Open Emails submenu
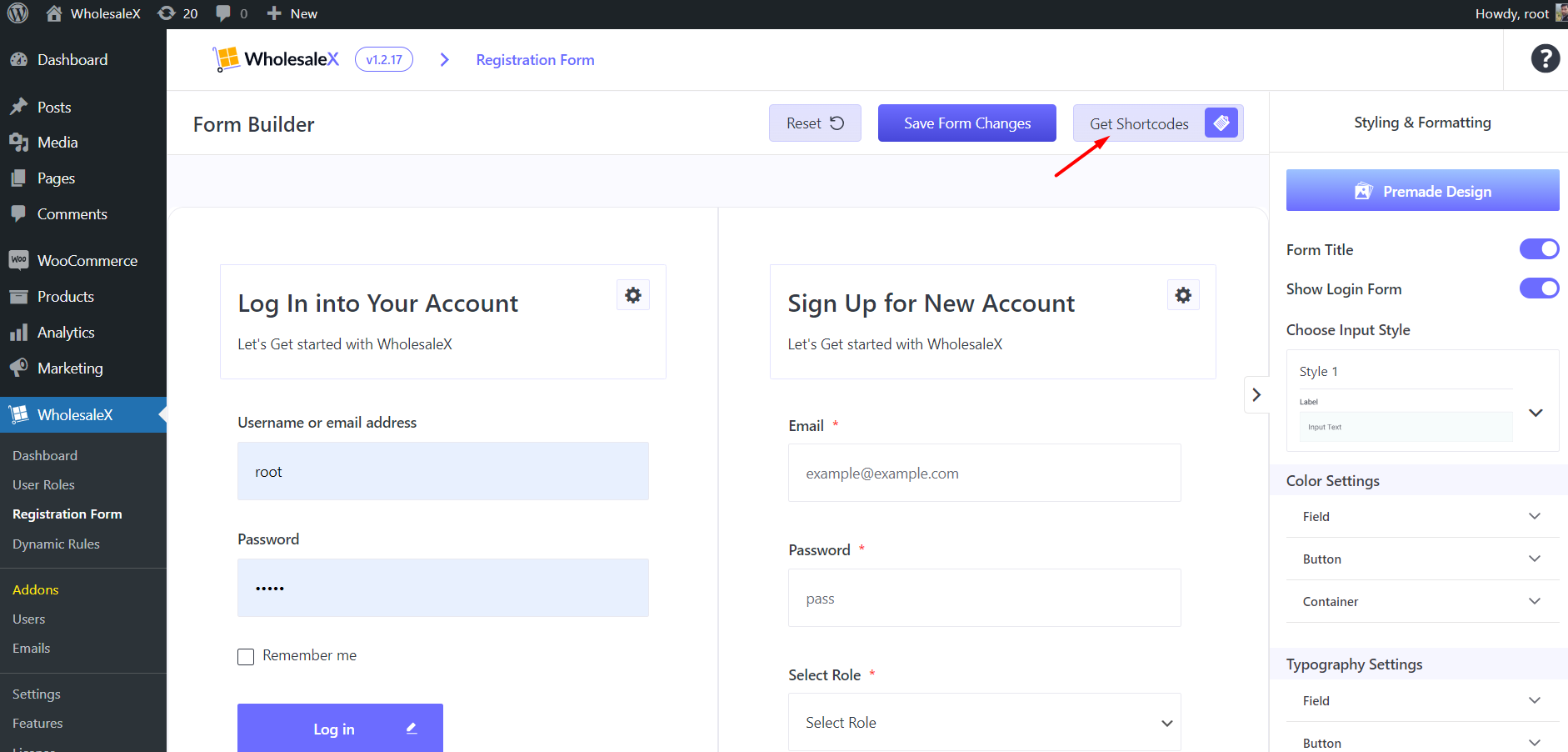 click(x=32, y=649)
